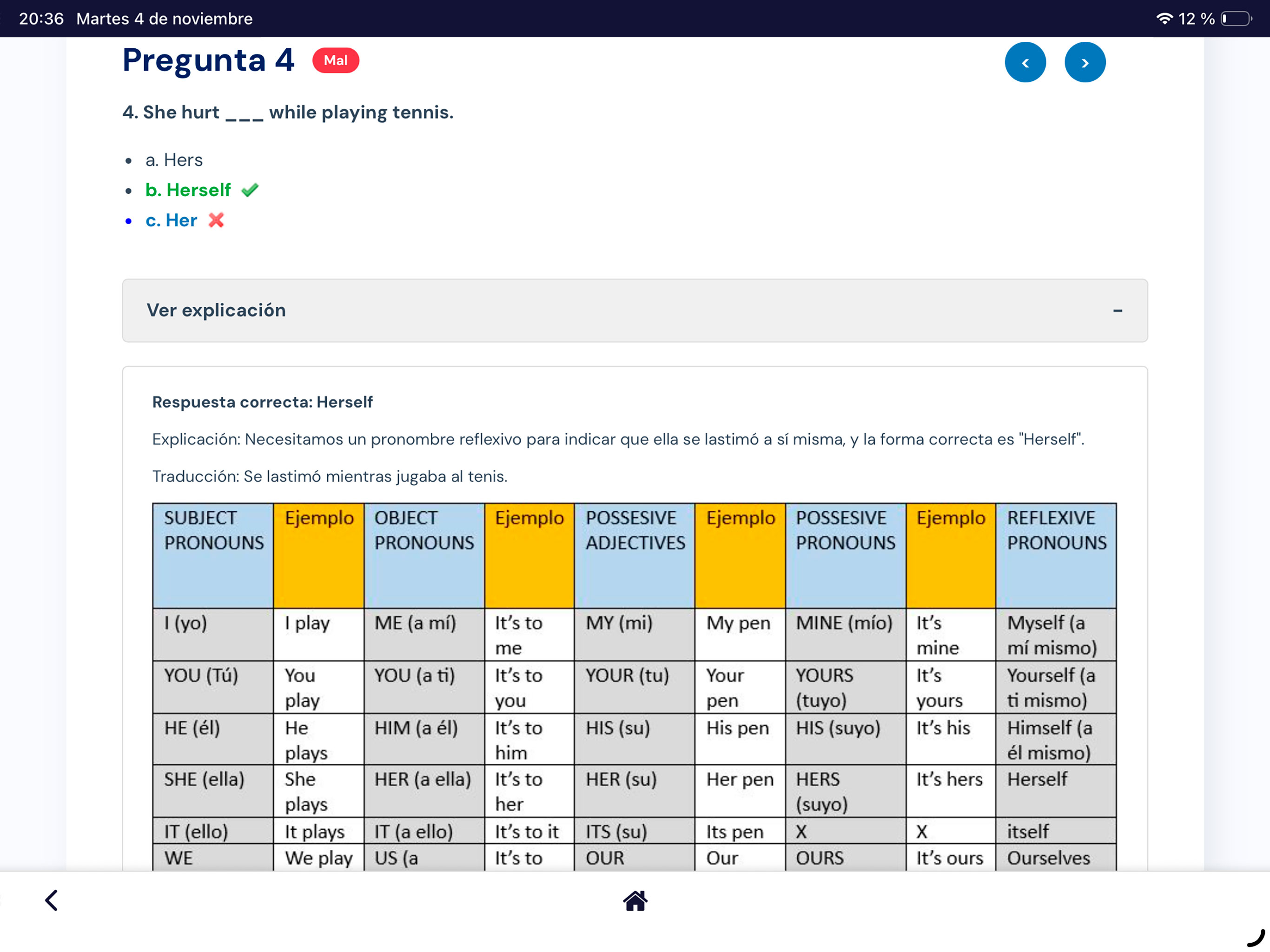Tap the ITS (su) cell

pos(635,831)
